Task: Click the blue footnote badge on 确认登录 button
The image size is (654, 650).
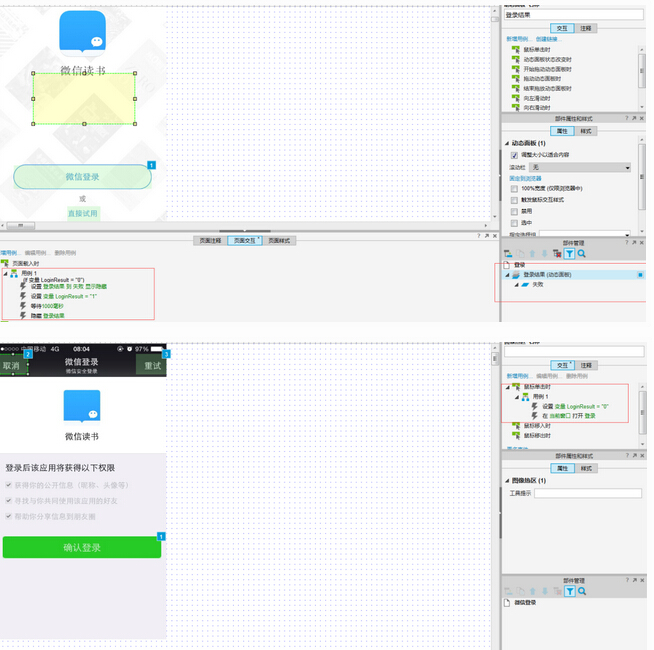Action: (x=159, y=537)
